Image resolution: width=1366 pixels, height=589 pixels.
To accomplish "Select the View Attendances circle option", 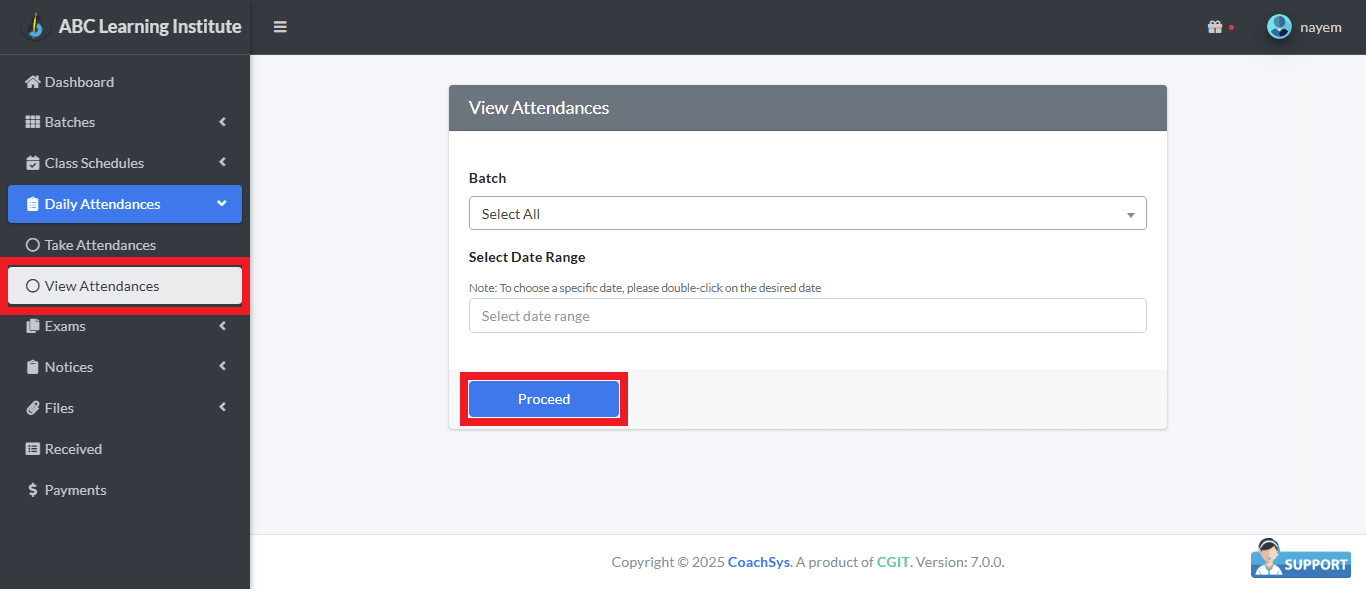I will (x=33, y=286).
